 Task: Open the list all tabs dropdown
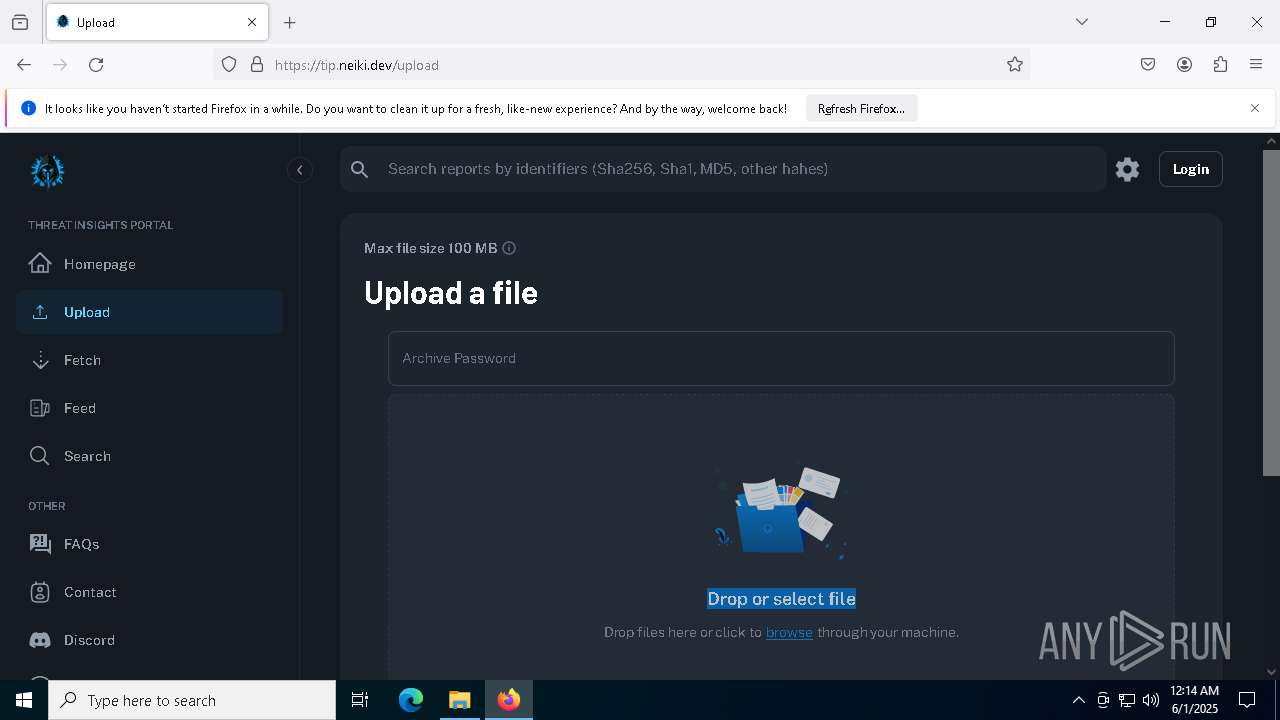1082,22
